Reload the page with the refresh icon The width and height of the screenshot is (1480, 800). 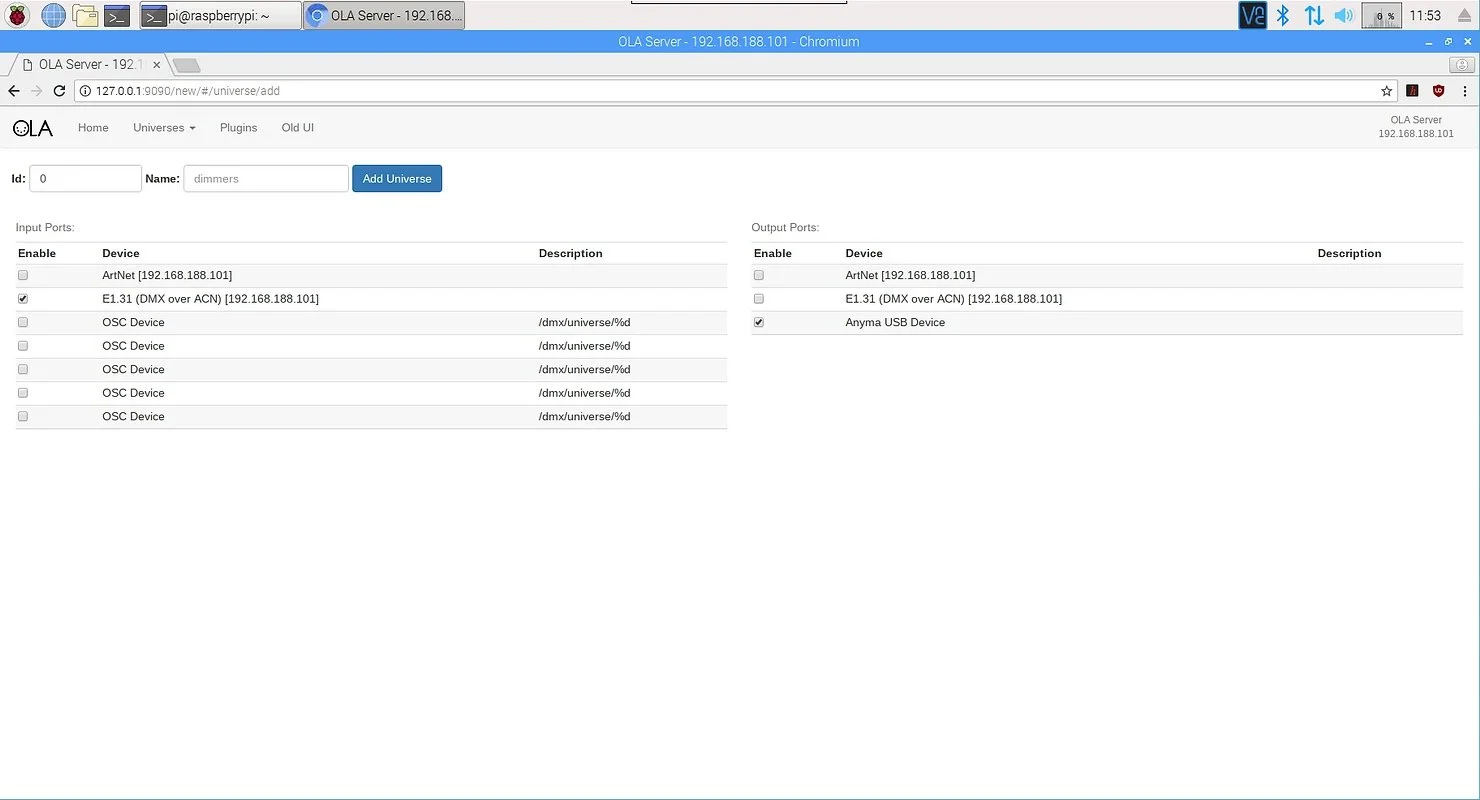point(59,90)
